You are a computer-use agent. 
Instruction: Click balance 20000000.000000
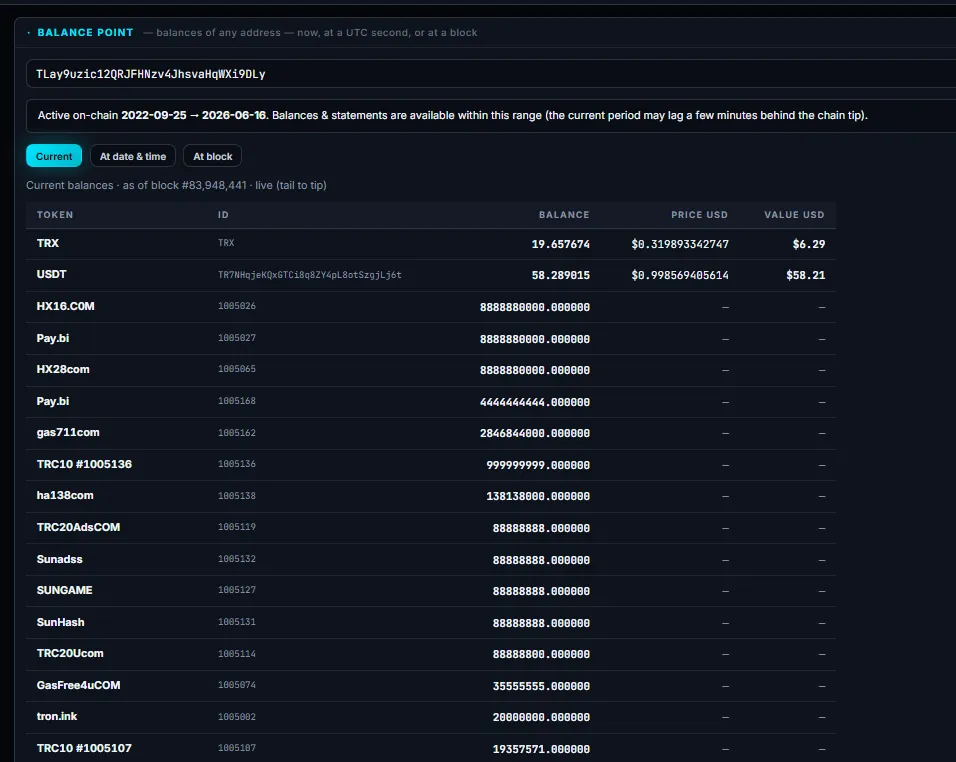pos(541,717)
